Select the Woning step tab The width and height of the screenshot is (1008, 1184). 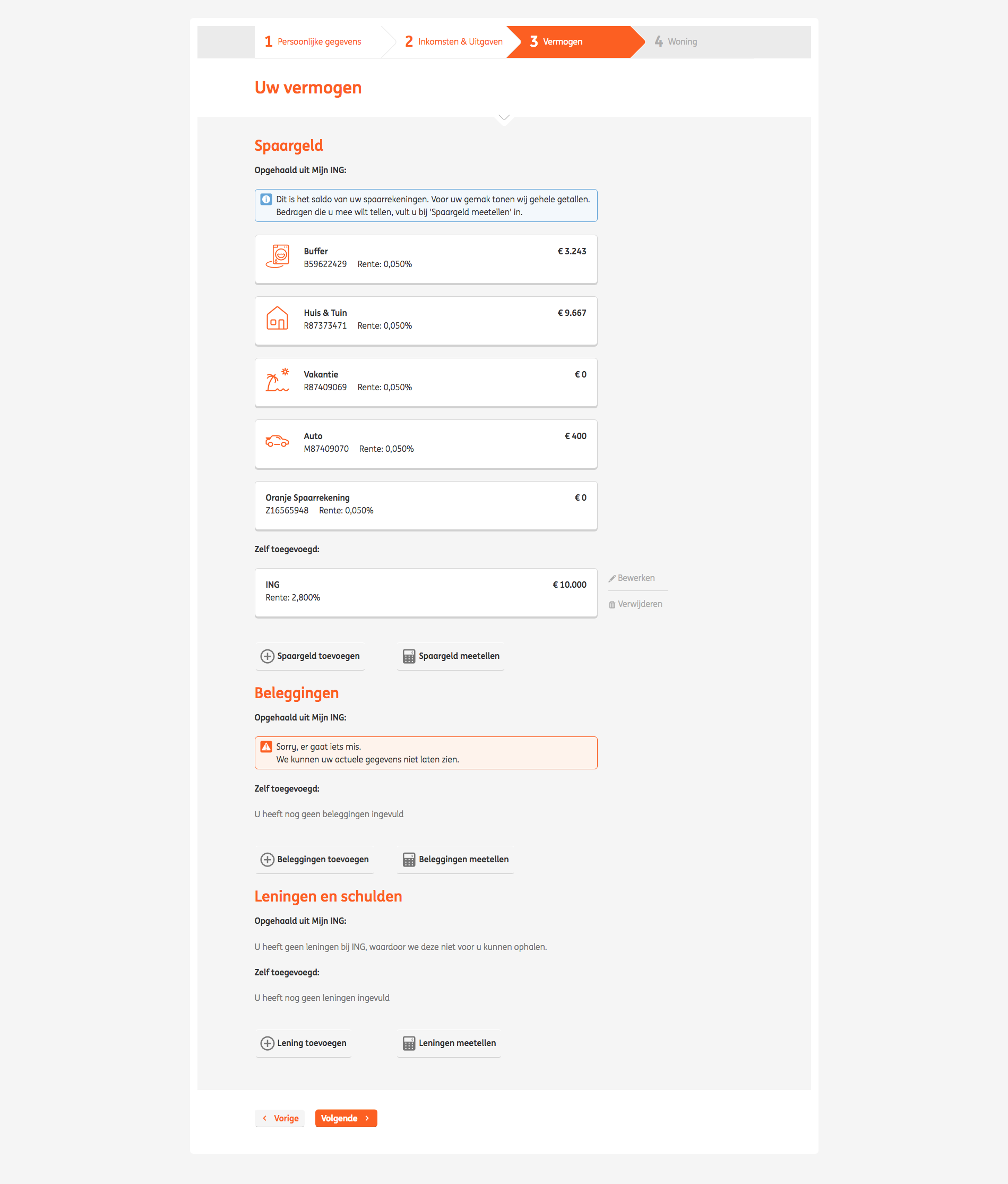(x=676, y=42)
